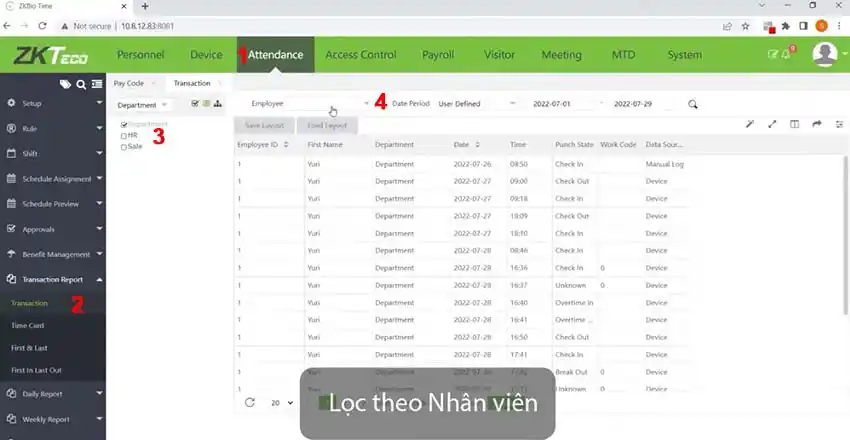Open the Time Card report link
Viewport: 850px width, 440px height.
coord(28,326)
